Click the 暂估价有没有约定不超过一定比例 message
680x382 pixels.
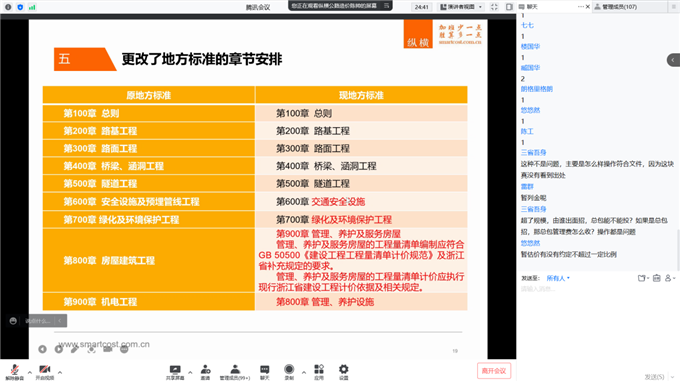569,255
